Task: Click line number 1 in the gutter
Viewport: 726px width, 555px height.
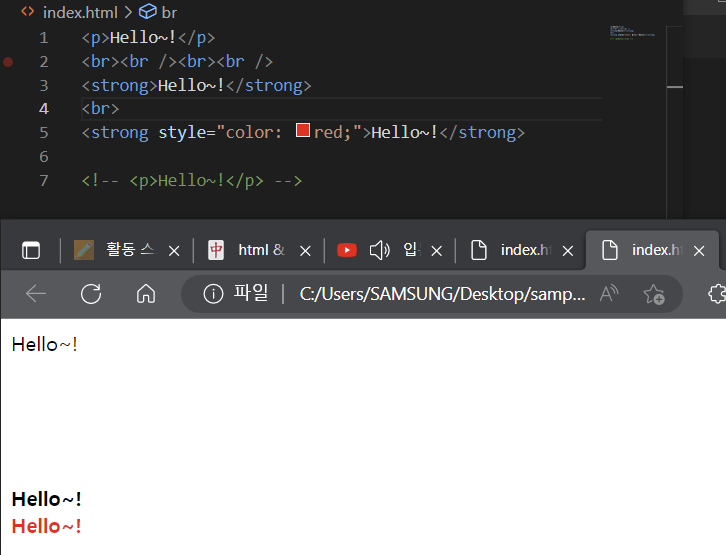Action: pyautogui.click(x=44, y=38)
